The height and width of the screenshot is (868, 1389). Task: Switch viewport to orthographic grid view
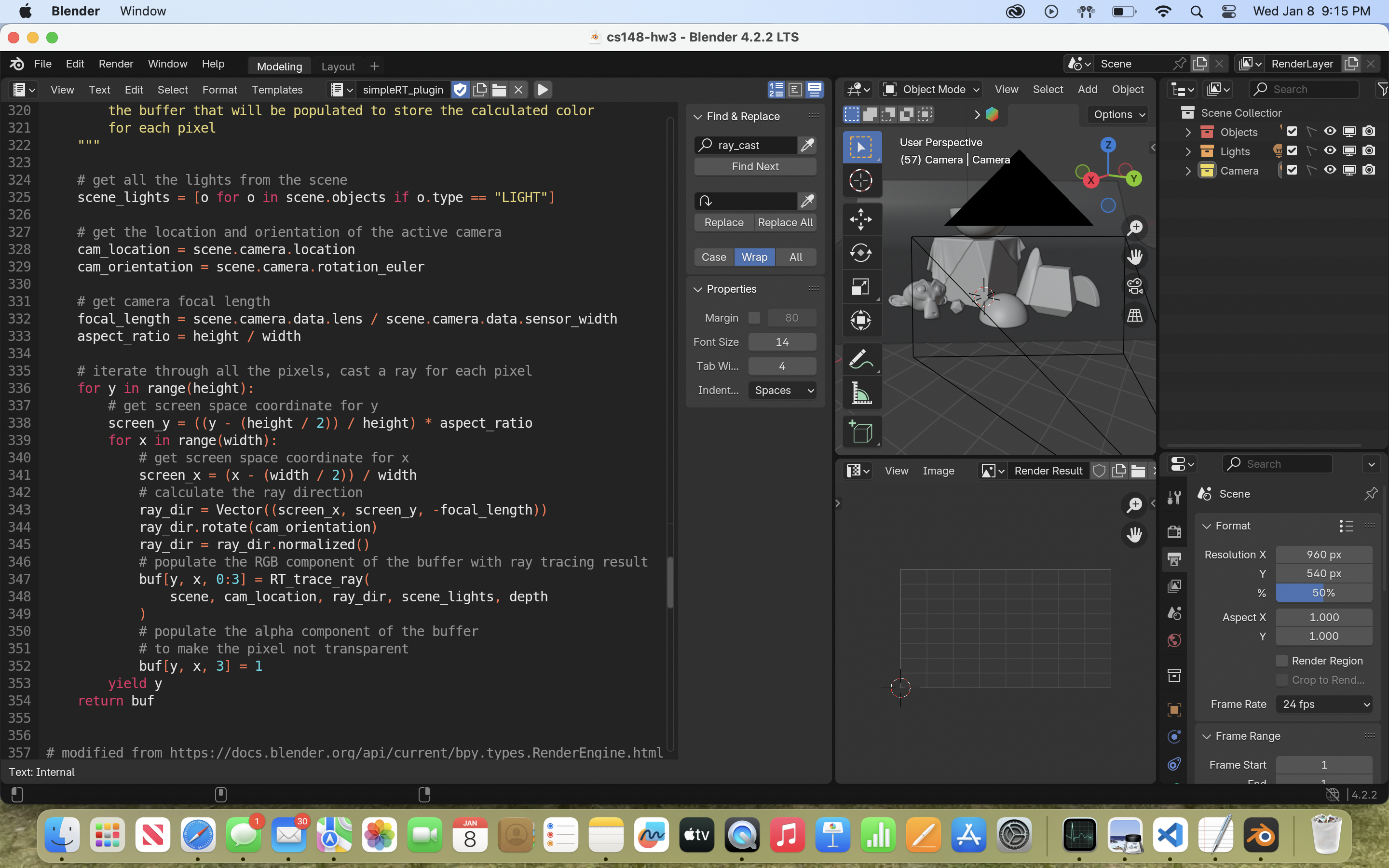pyautogui.click(x=1135, y=315)
